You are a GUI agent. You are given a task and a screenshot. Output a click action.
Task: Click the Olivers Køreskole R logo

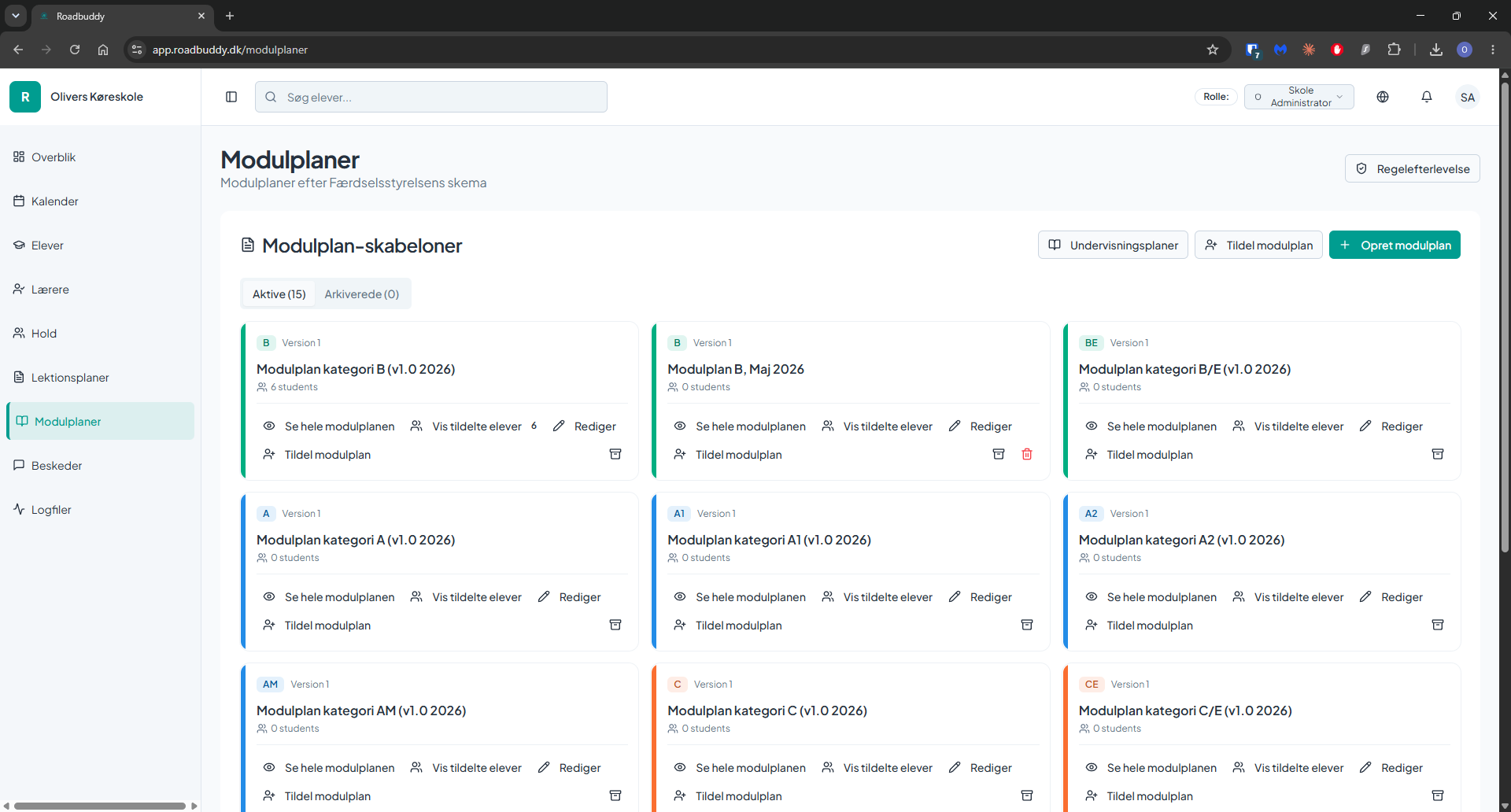tap(25, 97)
